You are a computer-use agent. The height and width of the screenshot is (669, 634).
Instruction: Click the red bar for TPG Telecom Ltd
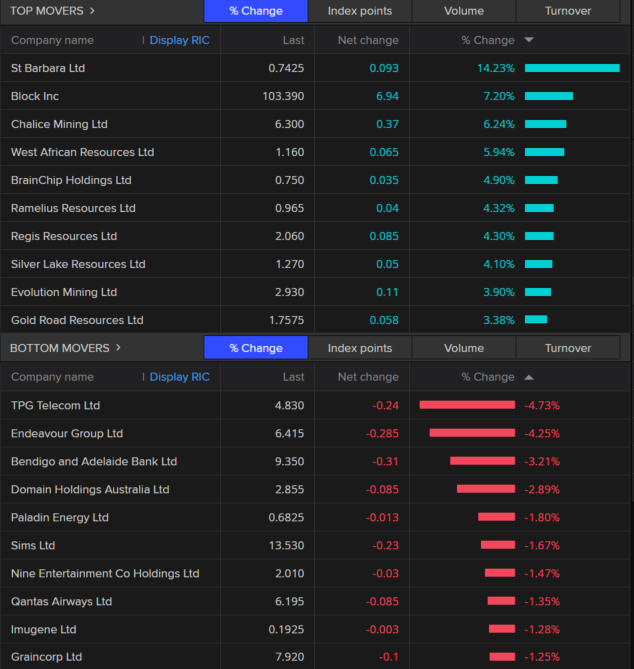coord(467,405)
